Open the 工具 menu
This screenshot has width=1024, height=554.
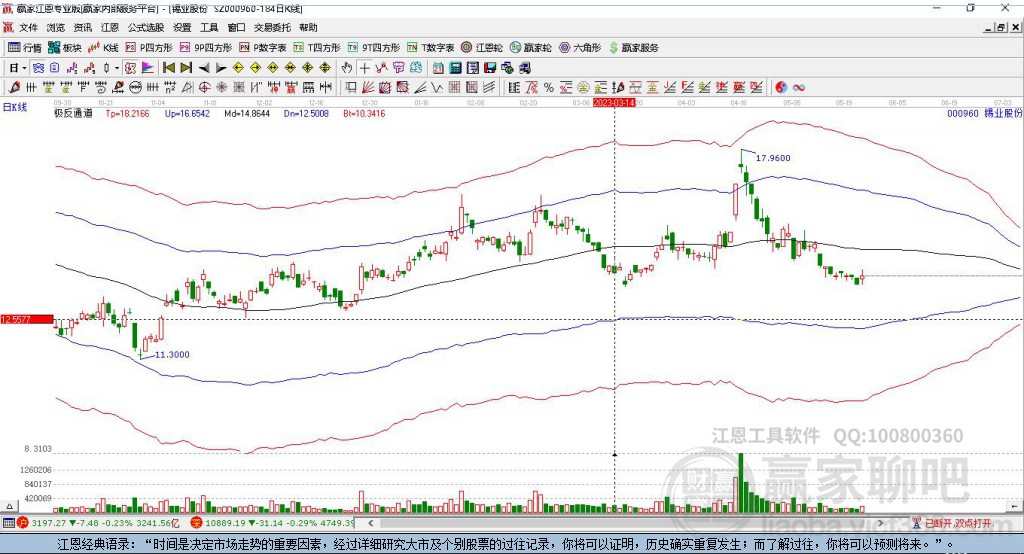(209, 27)
